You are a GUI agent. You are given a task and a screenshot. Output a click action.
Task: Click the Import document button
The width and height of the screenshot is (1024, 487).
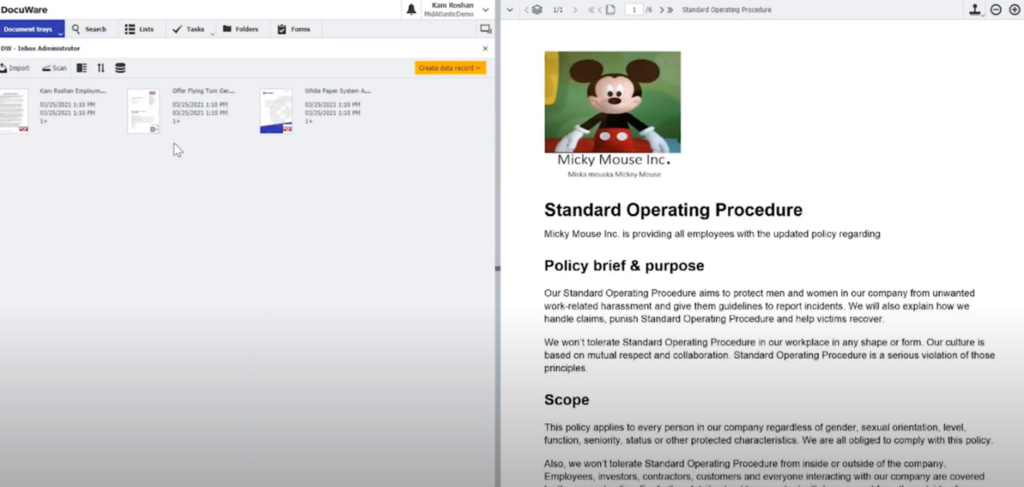(15, 68)
